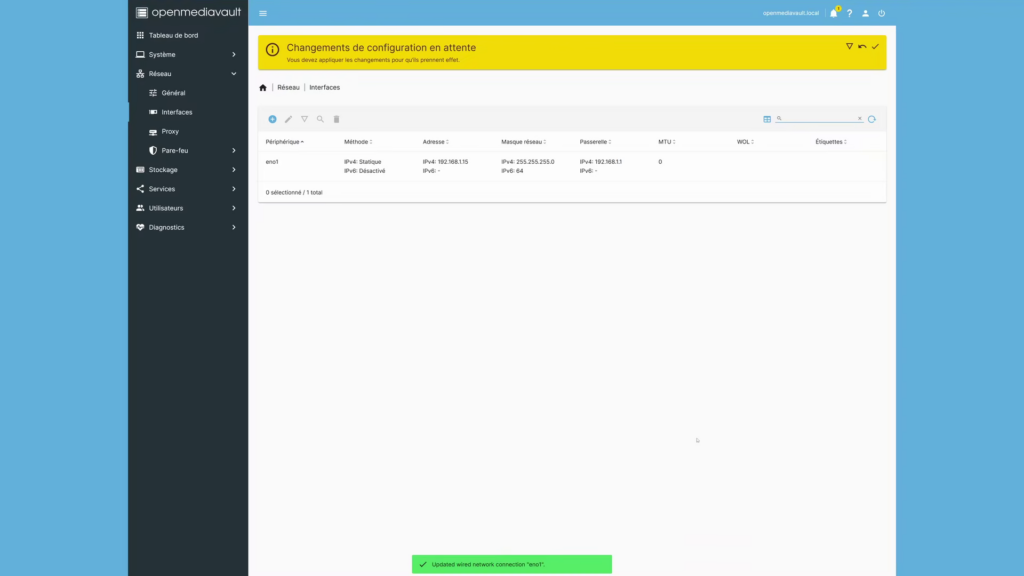Image resolution: width=1024 pixels, height=576 pixels.
Task: Sort table by Périphérique column header
Action: 283,142
